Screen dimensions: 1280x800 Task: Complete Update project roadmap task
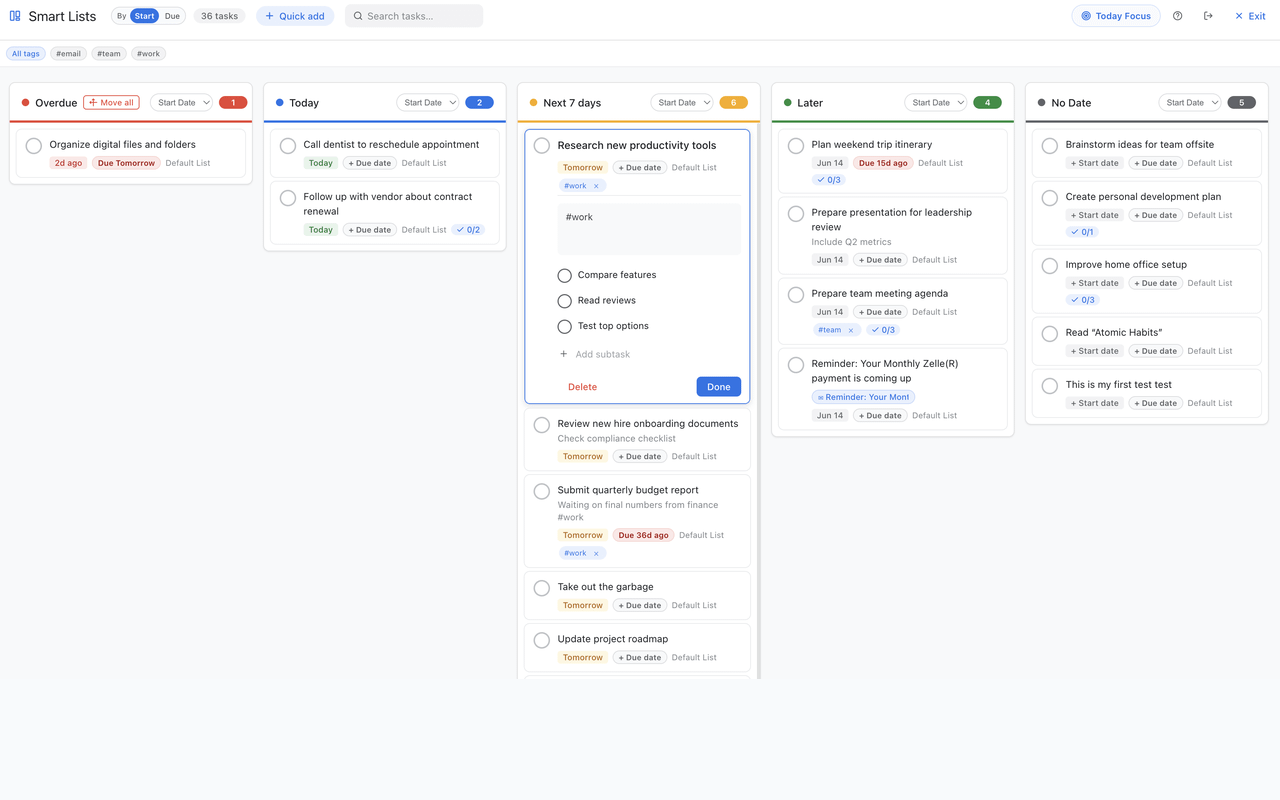click(542, 640)
